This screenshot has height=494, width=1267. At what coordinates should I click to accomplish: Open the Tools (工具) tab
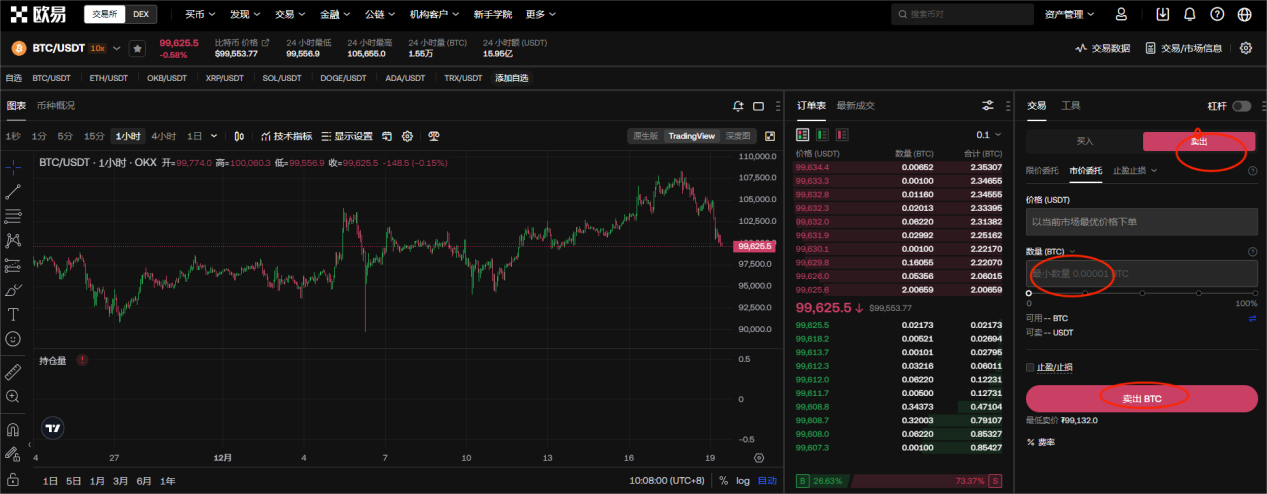pos(1070,106)
